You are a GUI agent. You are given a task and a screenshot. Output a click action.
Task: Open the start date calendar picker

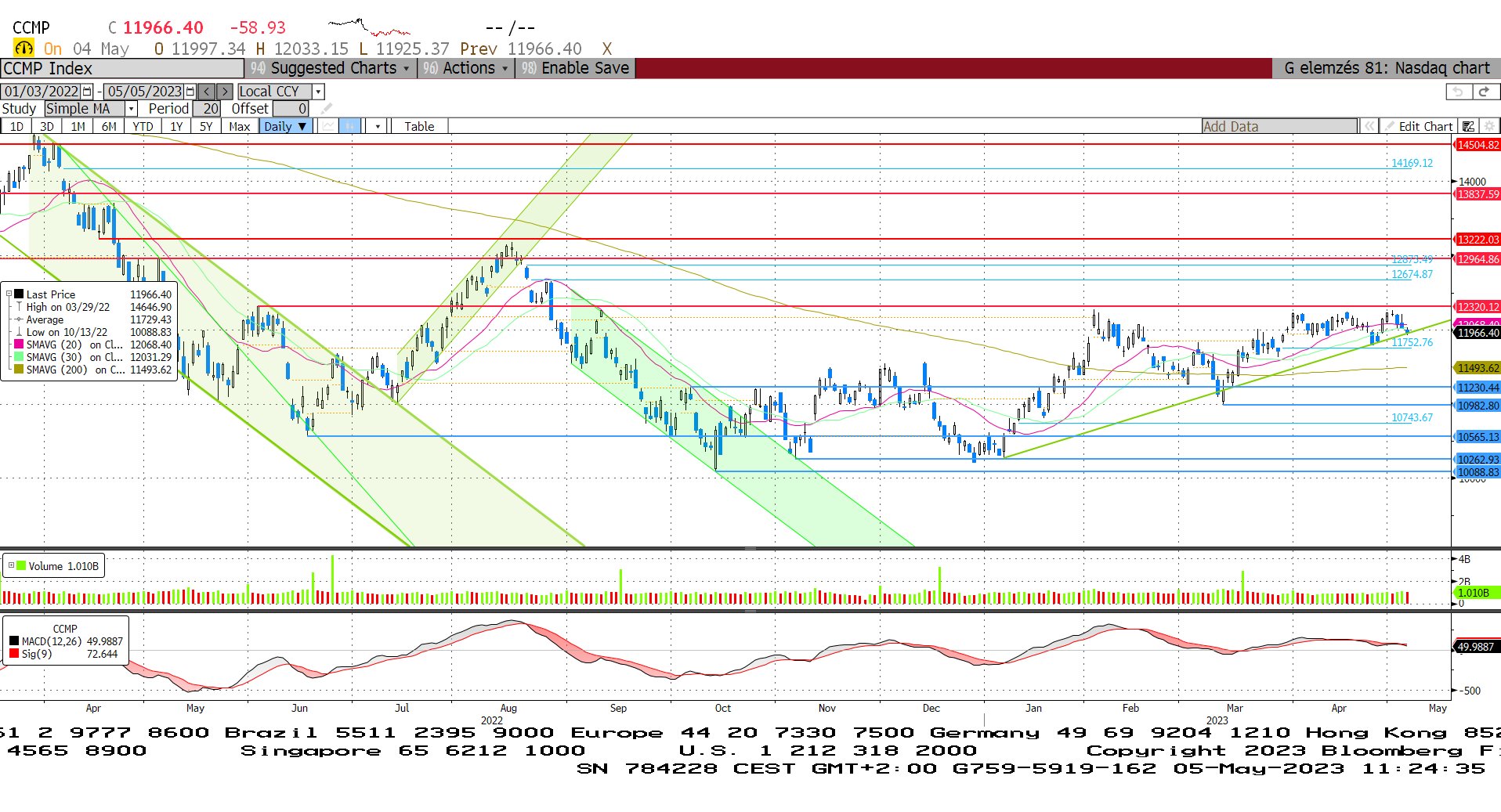(87, 92)
